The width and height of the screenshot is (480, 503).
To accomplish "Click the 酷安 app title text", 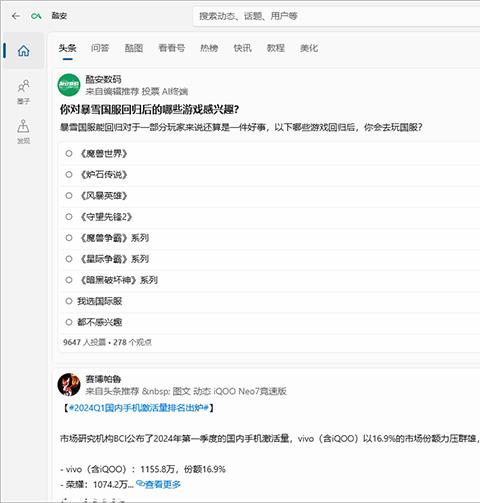I will click(59, 16).
